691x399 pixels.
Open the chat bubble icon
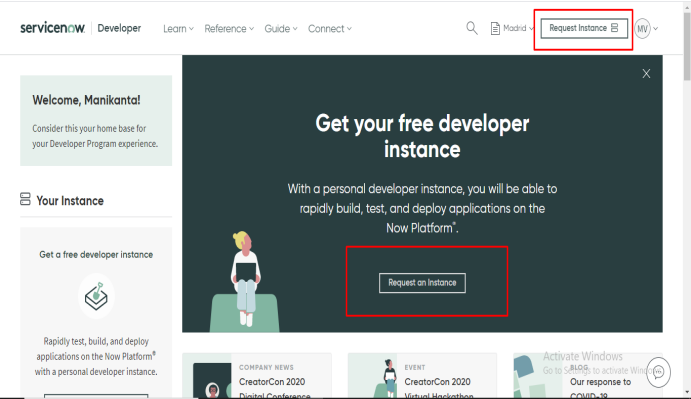658,372
